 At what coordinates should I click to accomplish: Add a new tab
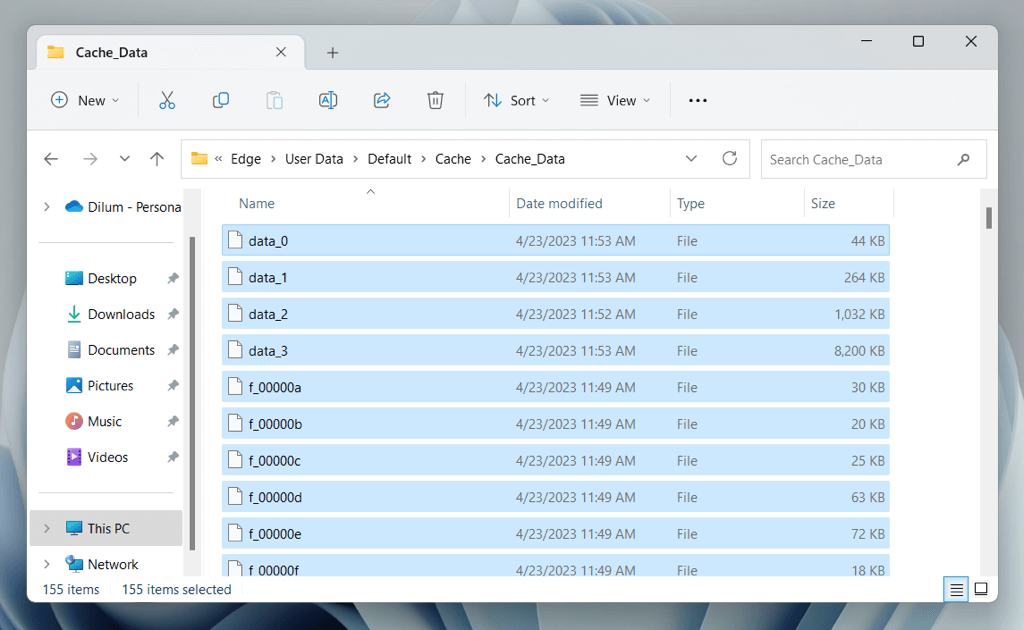point(333,53)
